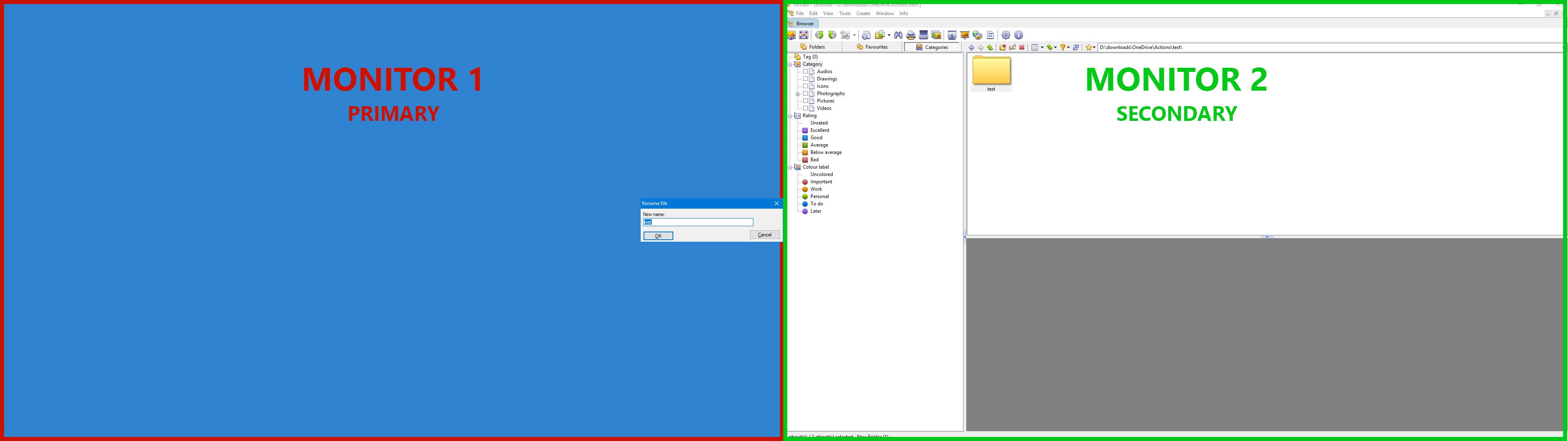1568x441 pixels.
Task: Click the fullscreen view icon
Action: point(804,36)
